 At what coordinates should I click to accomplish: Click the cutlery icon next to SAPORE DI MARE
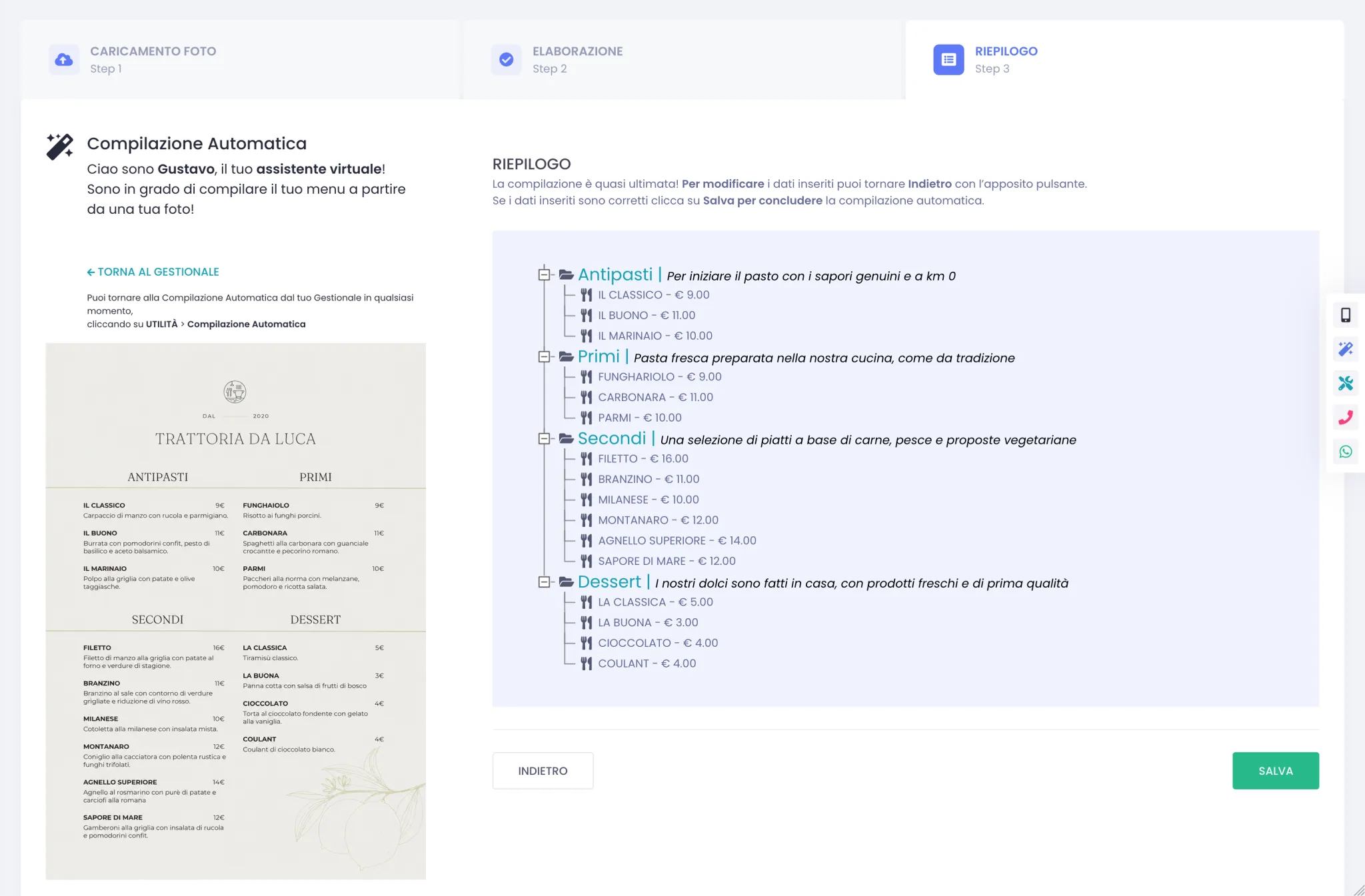tap(586, 562)
